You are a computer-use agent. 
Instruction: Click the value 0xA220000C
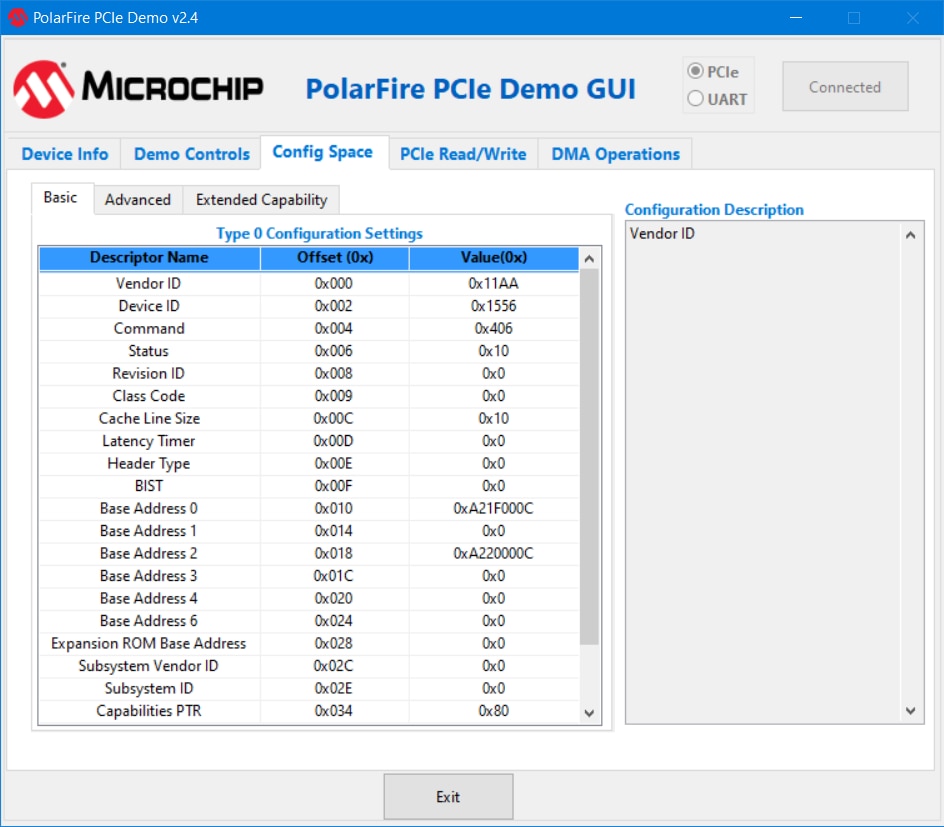(x=494, y=553)
